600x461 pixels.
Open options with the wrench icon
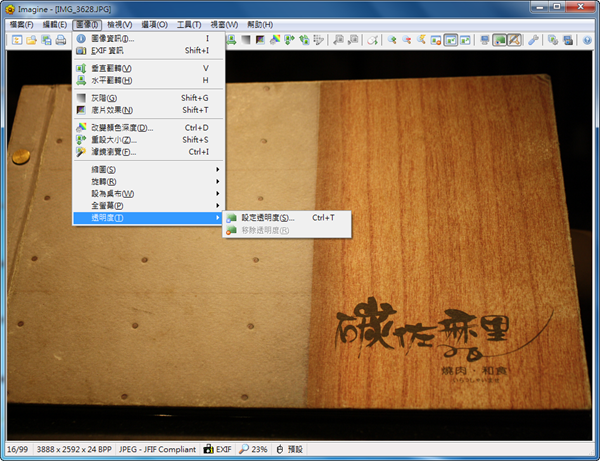[x=533, y=40]
